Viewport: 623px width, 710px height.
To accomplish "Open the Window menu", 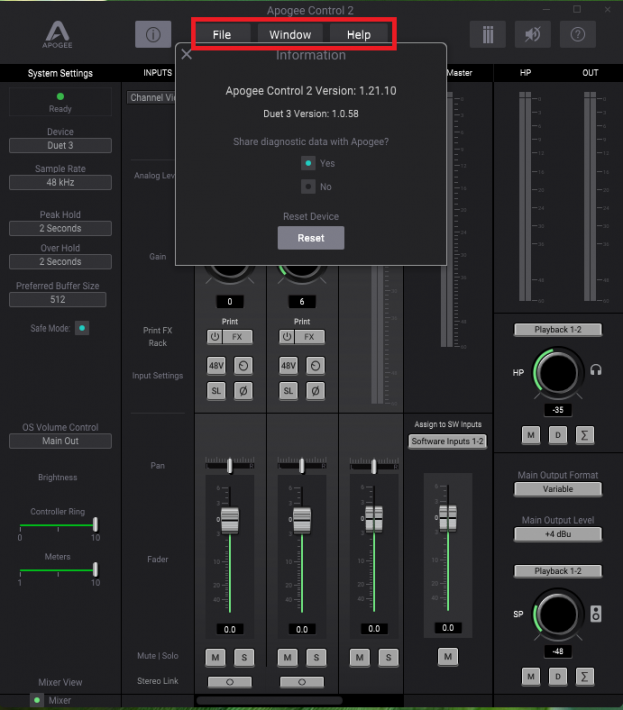I will 290,35.
